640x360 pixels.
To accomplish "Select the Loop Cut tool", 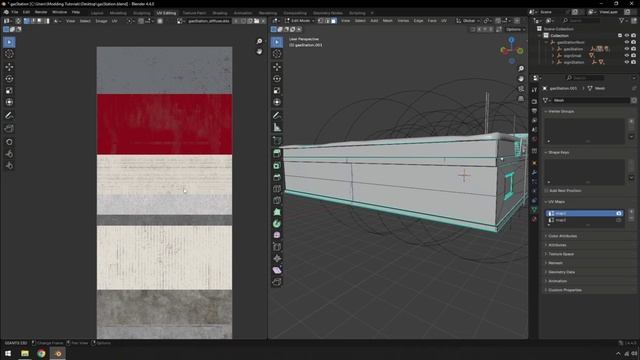I will tap(277, 189).
